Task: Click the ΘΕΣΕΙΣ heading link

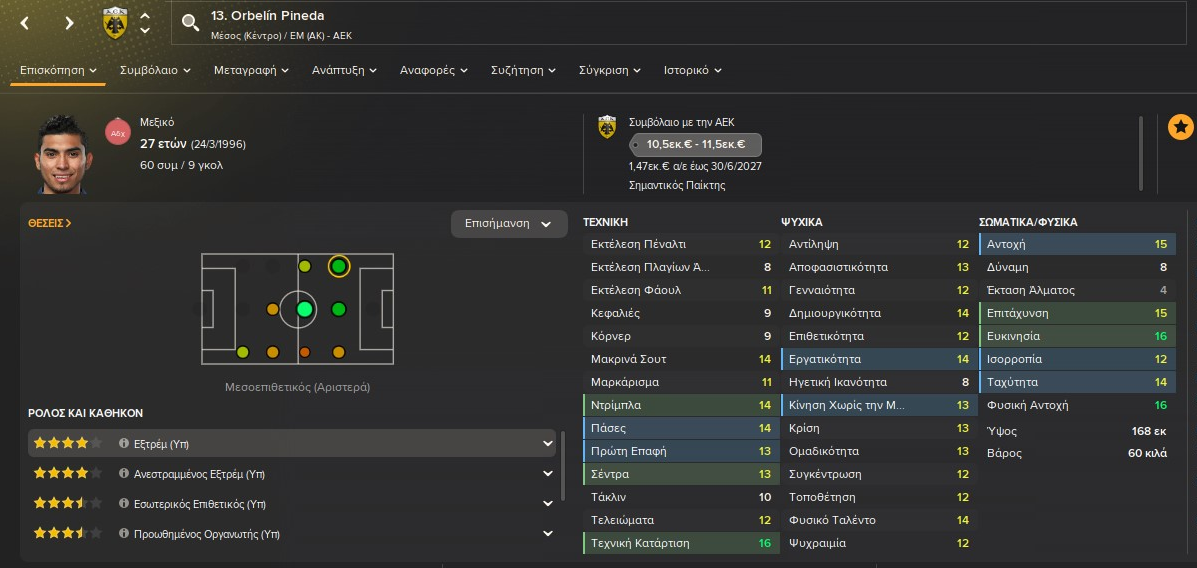Action: [50, 224]
